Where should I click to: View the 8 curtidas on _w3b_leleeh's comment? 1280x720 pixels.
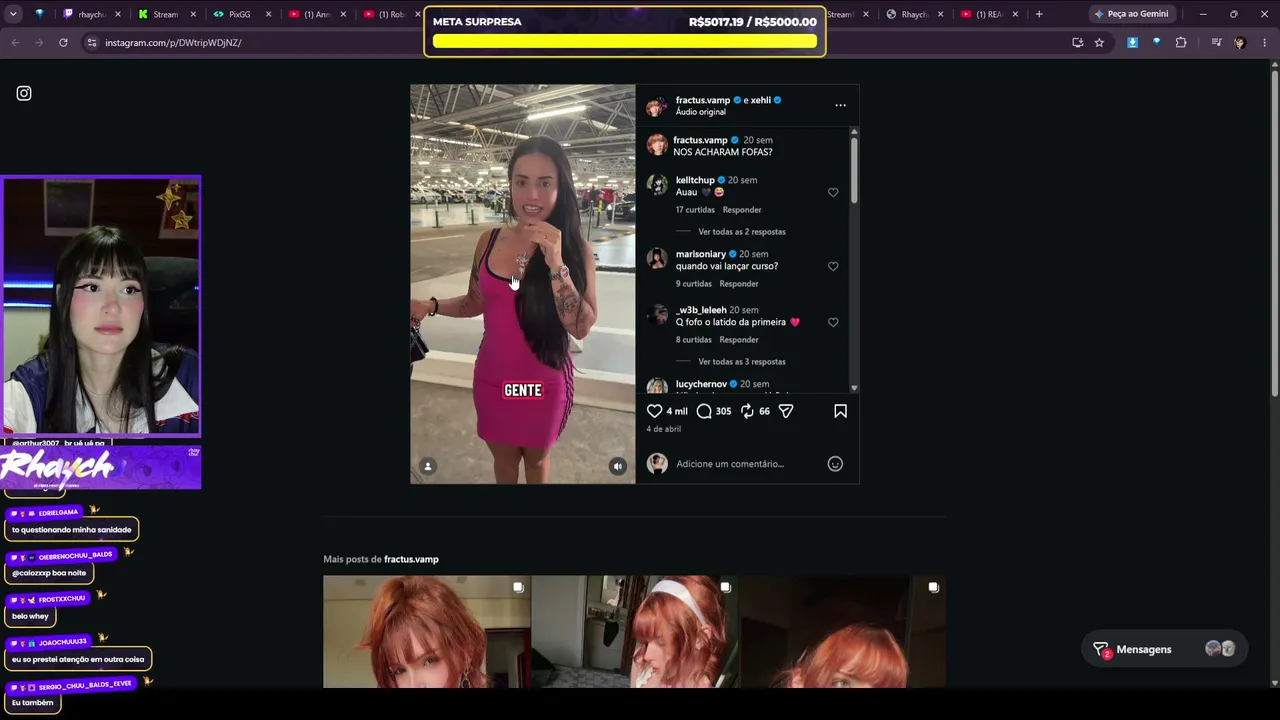tap(694, 340)
